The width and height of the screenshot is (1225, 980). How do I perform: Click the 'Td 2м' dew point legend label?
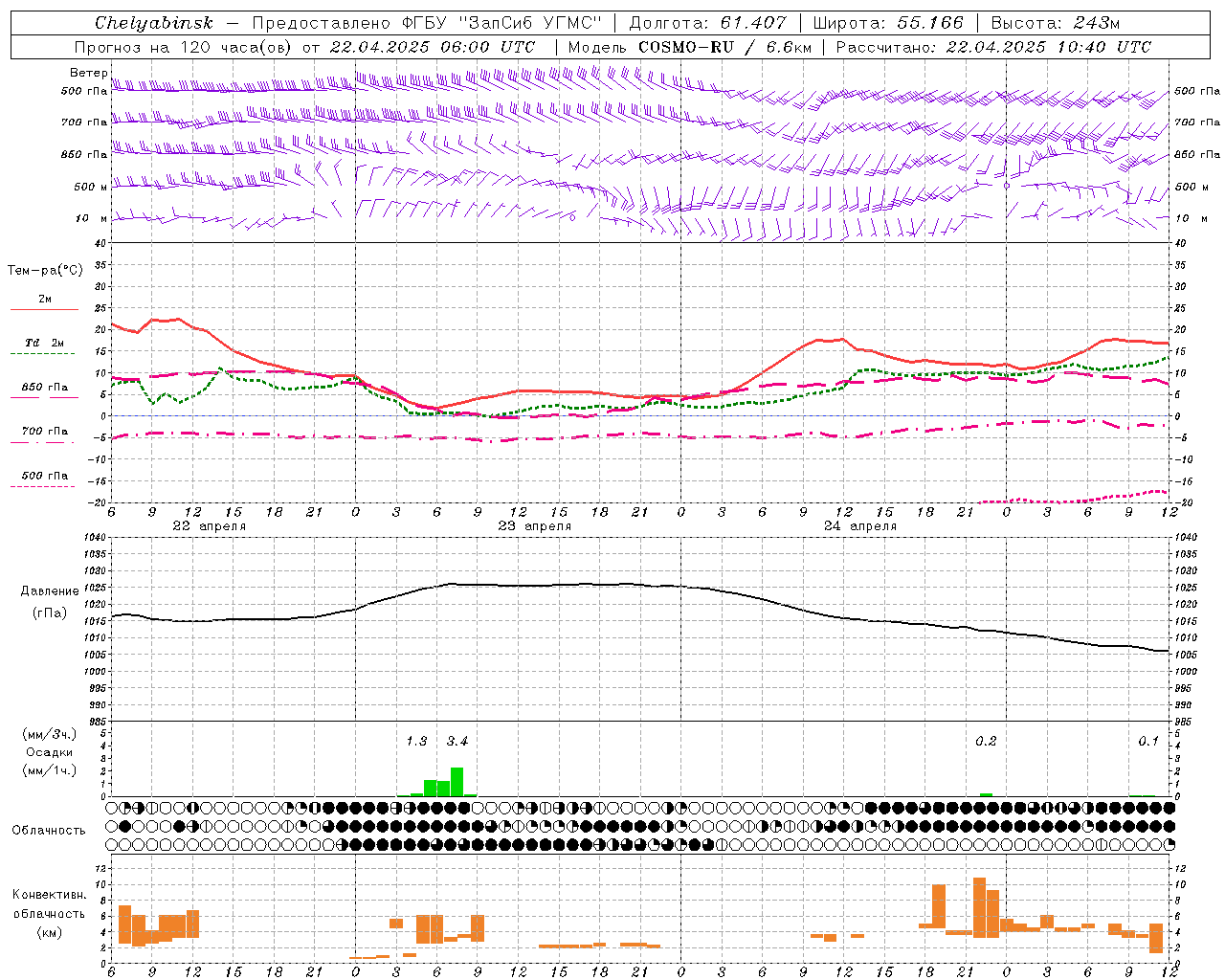click(44, 343)
